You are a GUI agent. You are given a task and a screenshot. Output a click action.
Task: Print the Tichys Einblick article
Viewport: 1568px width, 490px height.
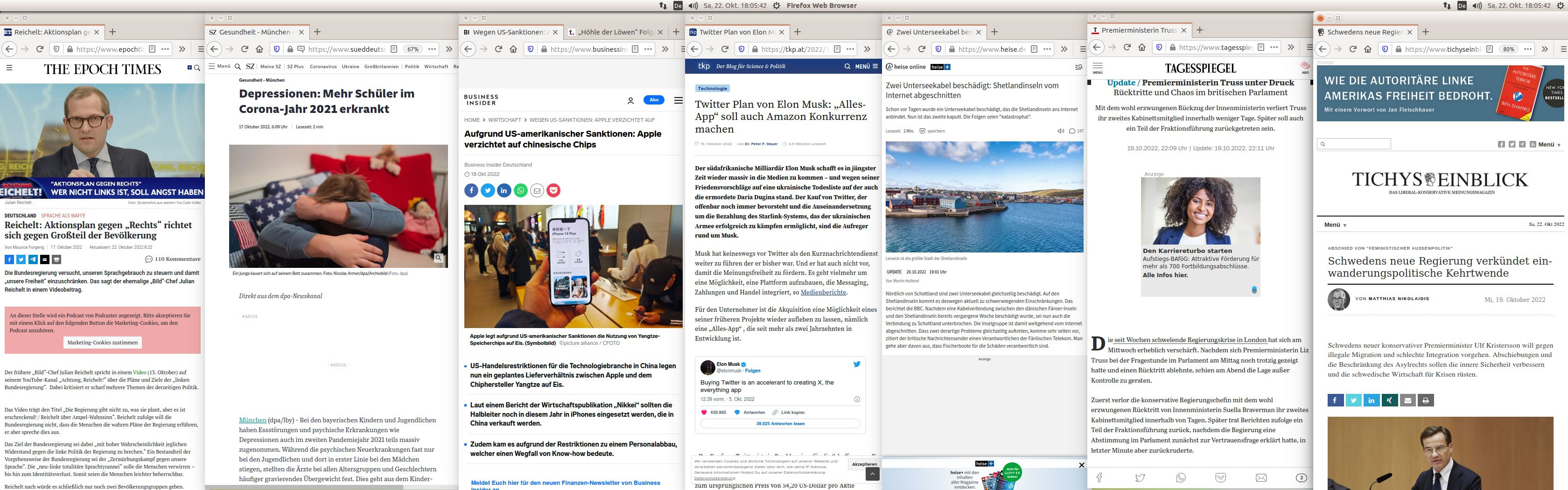1426,400
